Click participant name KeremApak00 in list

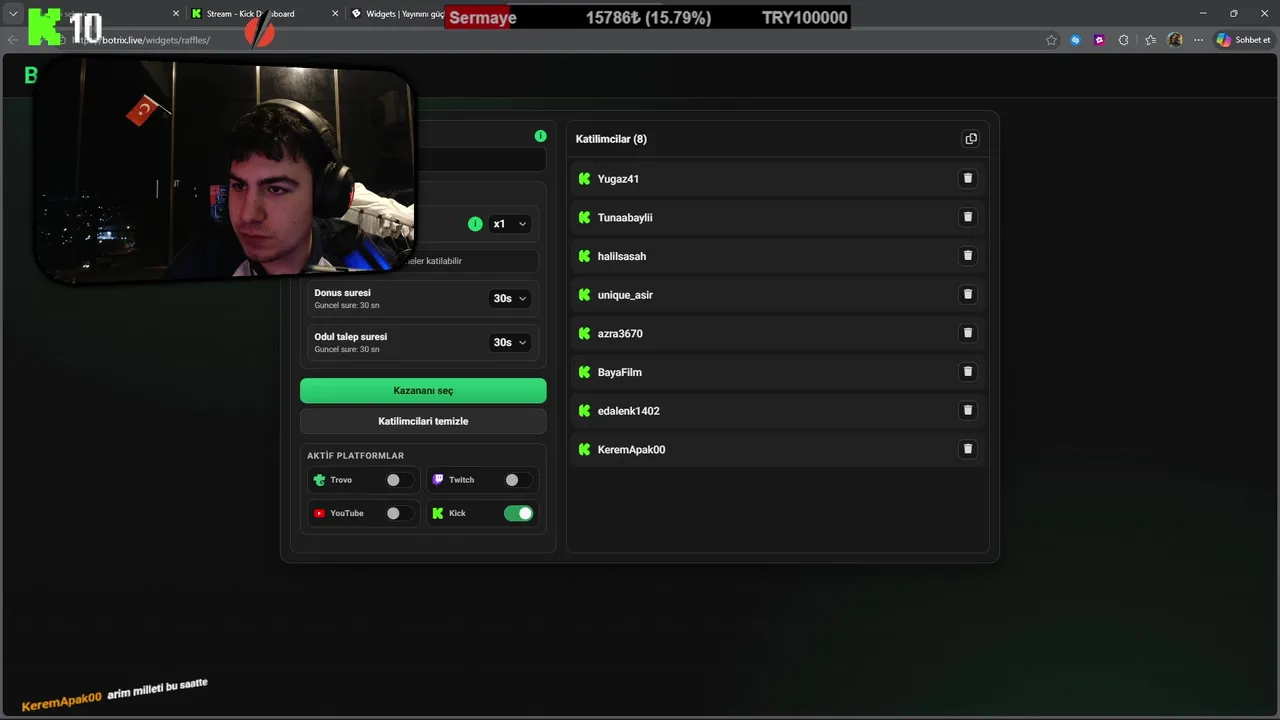(x=631, y=450)
